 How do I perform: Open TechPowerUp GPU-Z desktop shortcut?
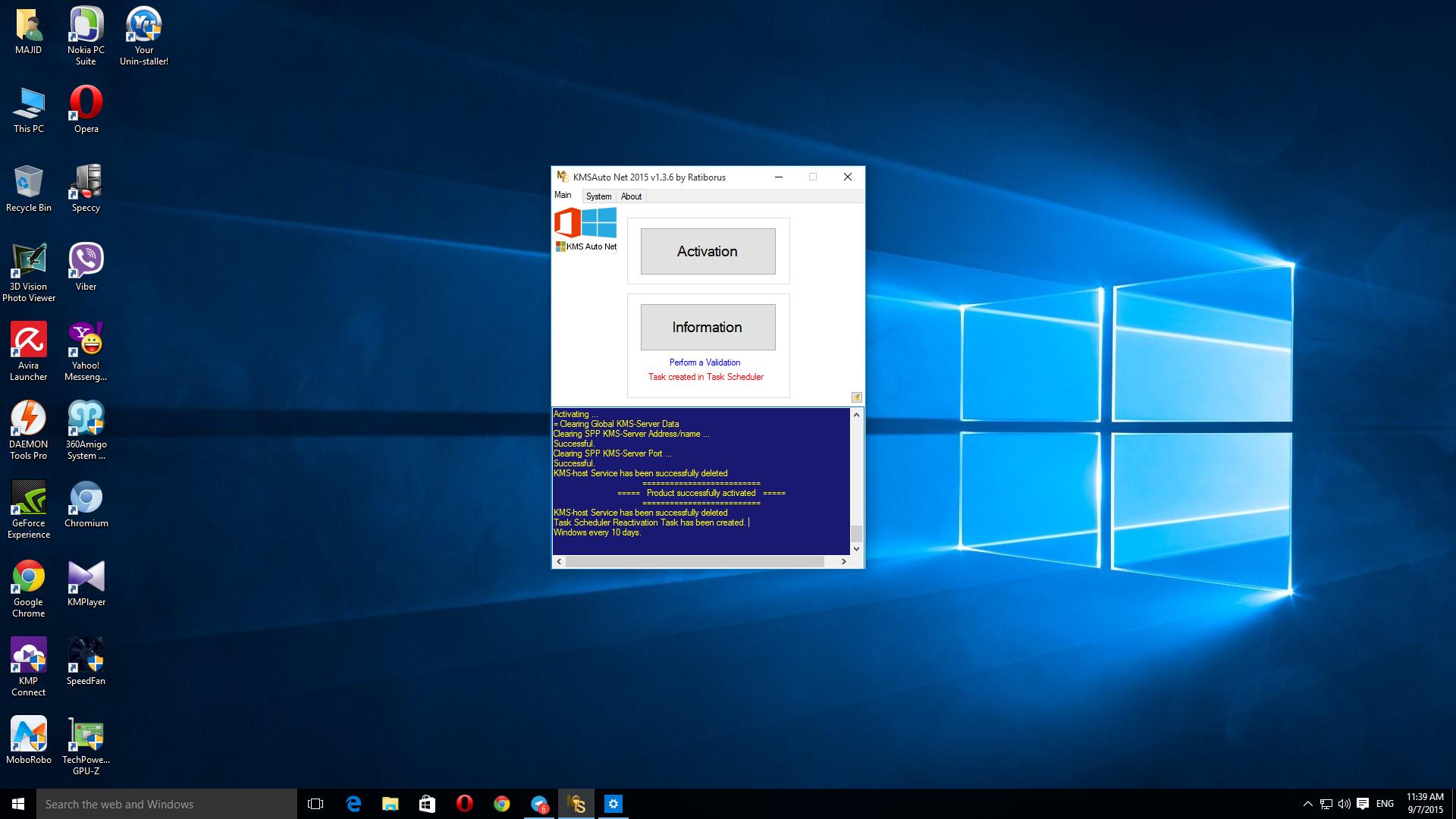pyautogui.click(x=86, y=746)
